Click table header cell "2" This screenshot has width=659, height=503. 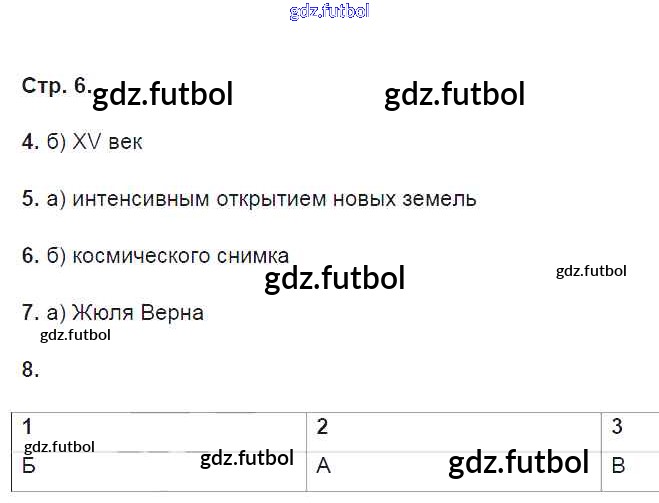(322, 427)
